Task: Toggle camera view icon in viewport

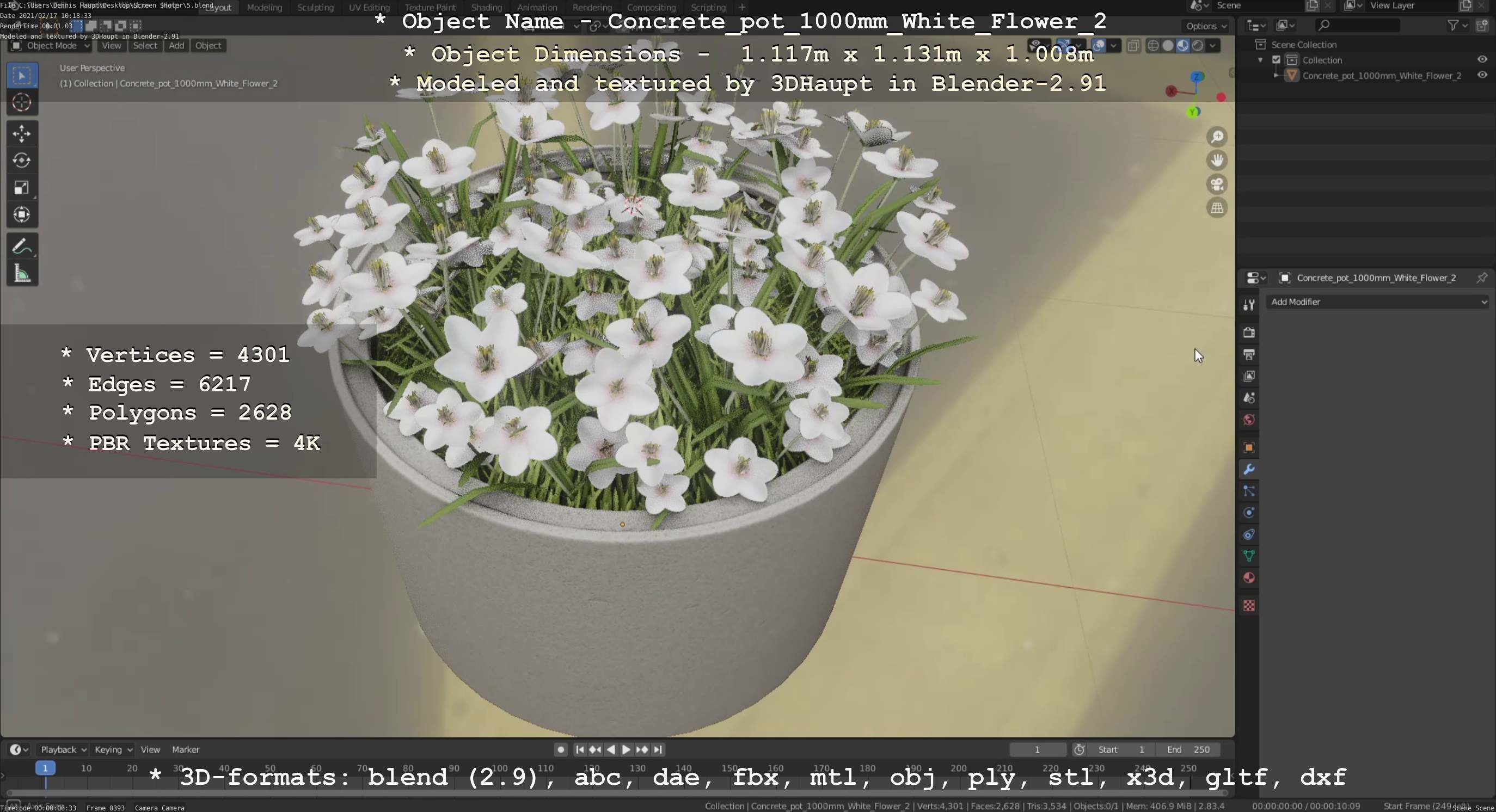Action: (1217, 184)
